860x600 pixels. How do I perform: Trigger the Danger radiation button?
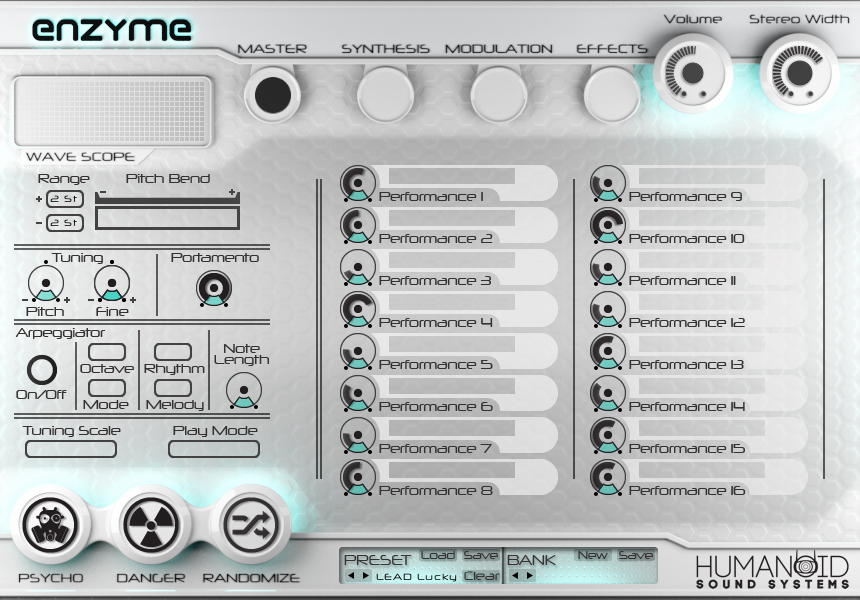coord(151,525)
